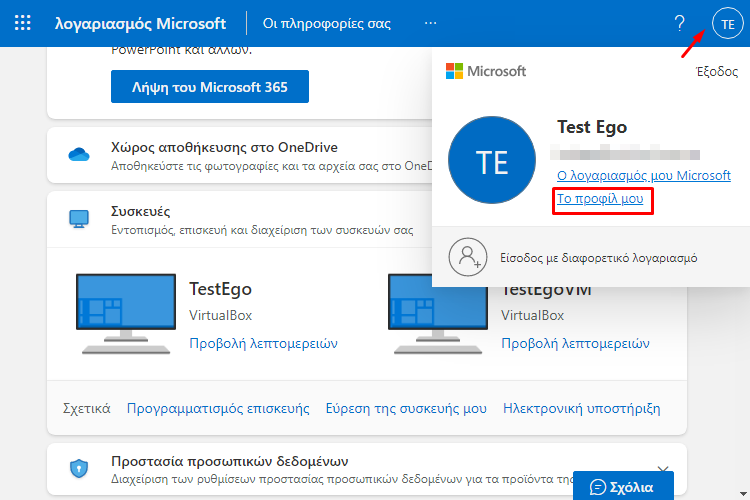The width and height of the screenshot is (750, 500).
Task: Click the TestEgo device name
Action: [221, 289]
